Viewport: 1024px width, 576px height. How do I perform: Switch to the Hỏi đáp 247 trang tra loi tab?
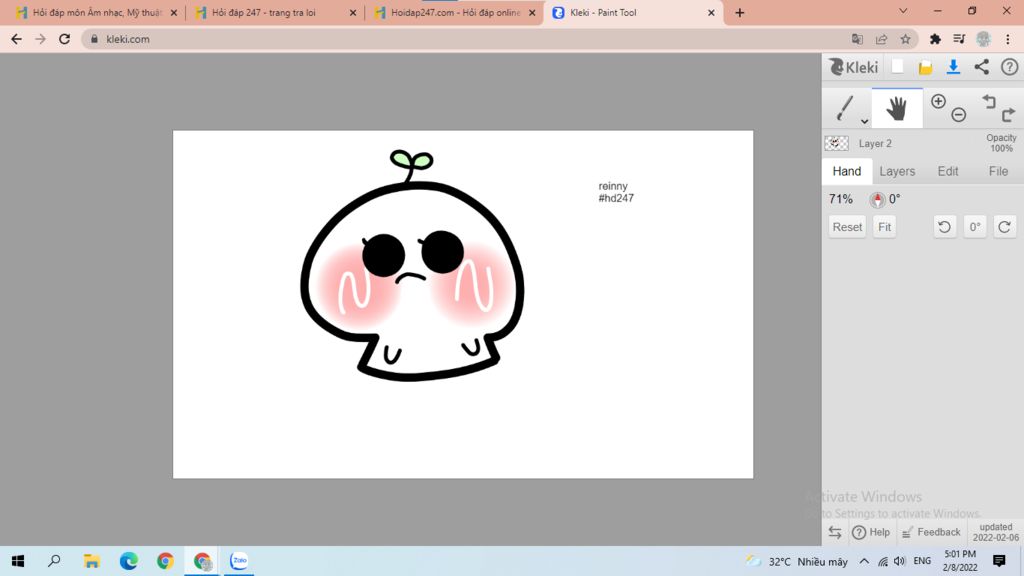pos(276,12)
